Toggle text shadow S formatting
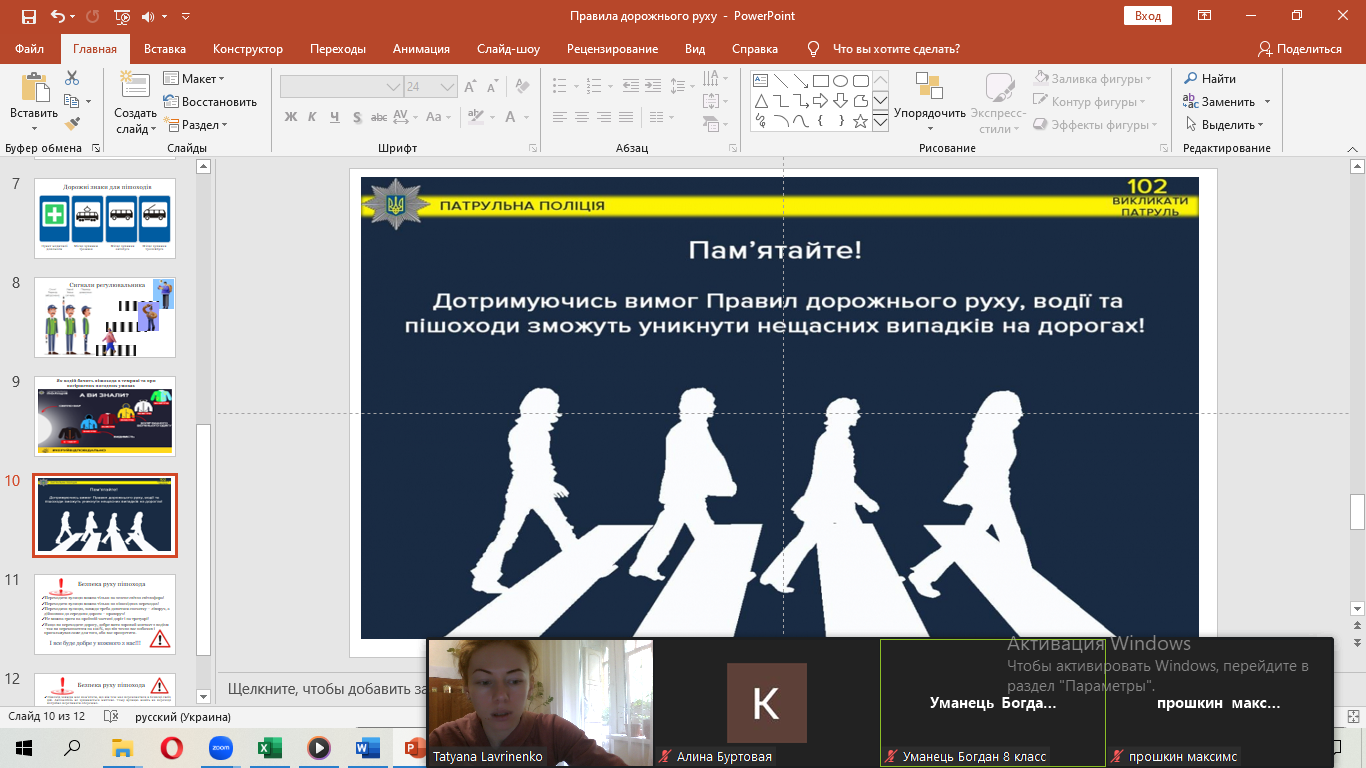Screen dimensions: 1366x768 pyautogui.click(x=358, y=116)
